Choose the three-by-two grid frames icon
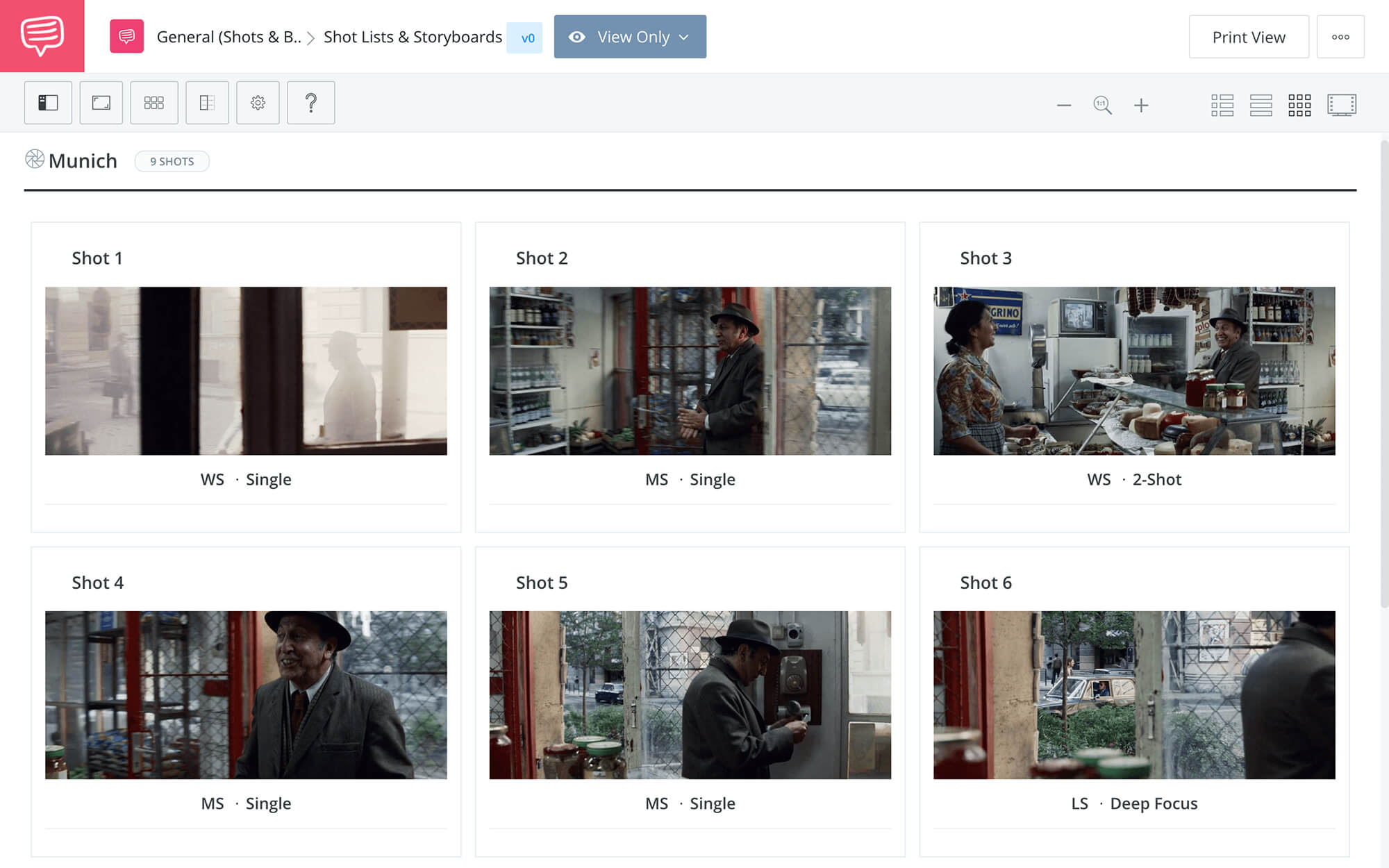Viewport: 1389px width, 868px height. tap(154, 103)
